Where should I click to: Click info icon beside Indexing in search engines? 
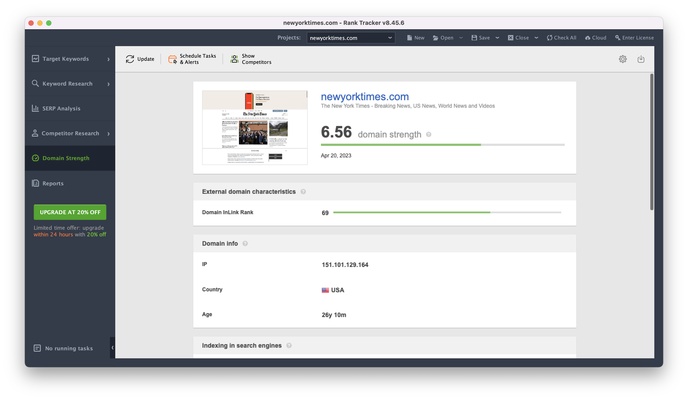tap(289, 346)
